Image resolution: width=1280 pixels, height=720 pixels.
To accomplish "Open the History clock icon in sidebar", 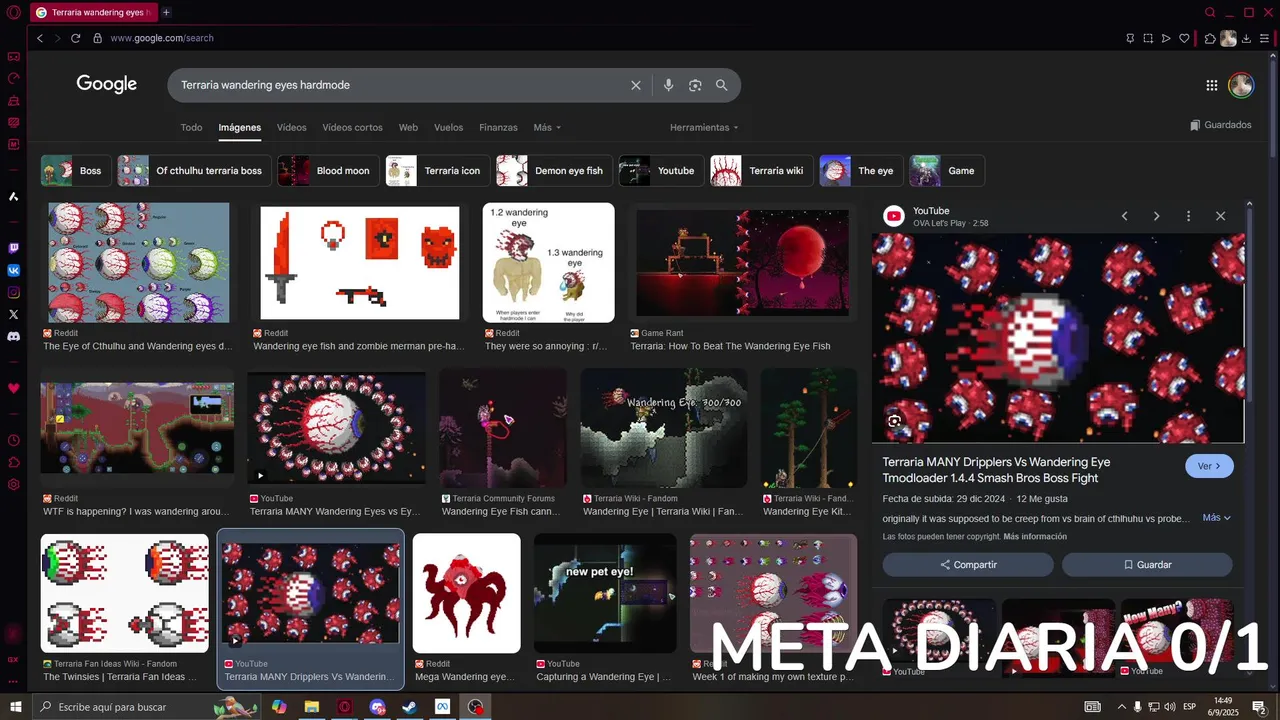I will [x=13, y=440].
